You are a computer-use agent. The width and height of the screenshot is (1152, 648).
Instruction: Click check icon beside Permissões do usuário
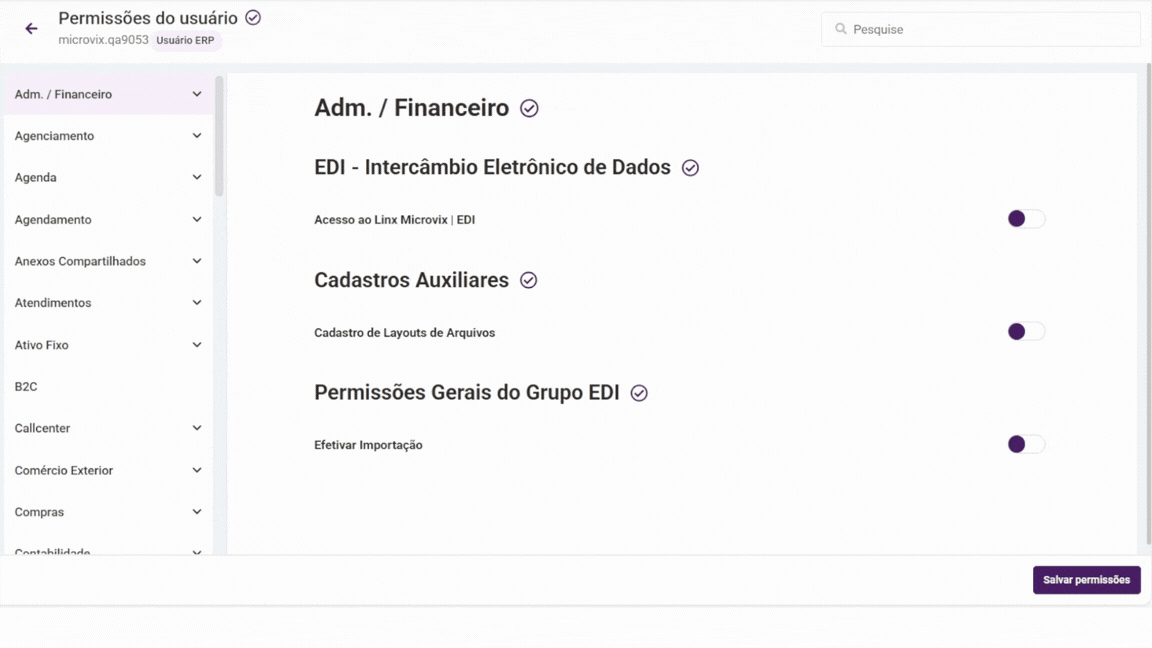pos(253,18)
